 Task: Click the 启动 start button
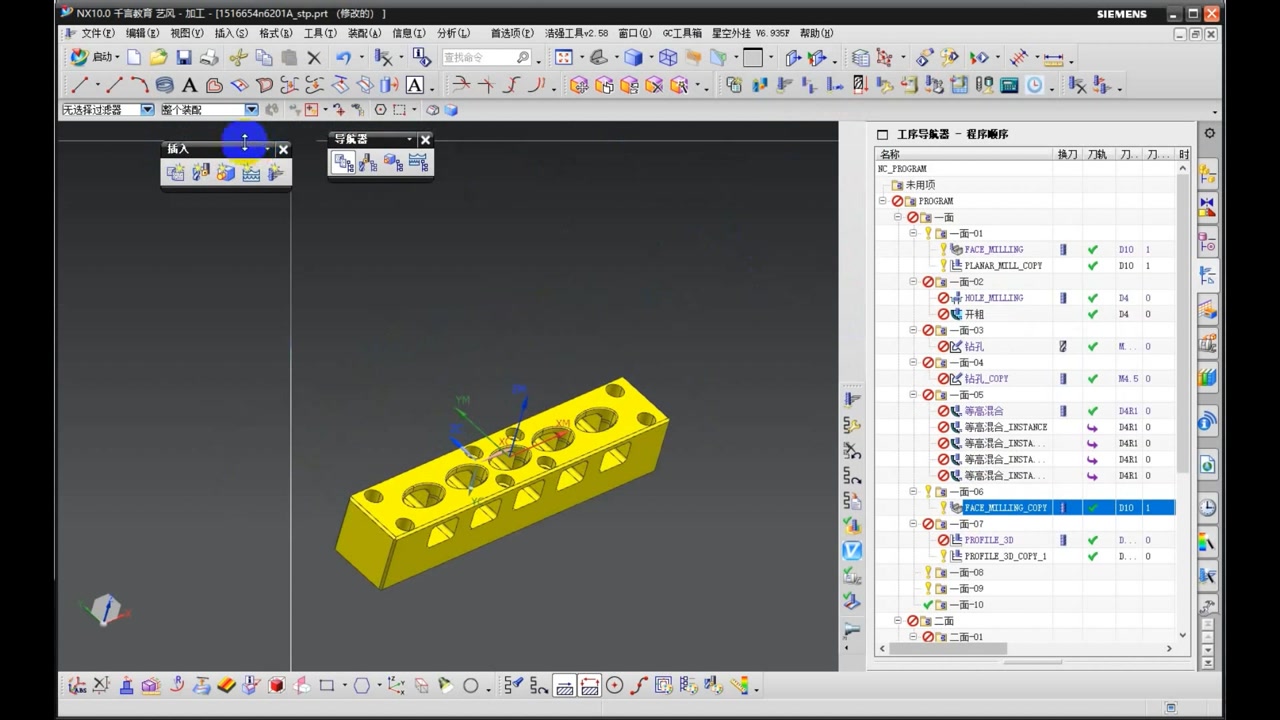pyautogui.click(x=94, y=58)
